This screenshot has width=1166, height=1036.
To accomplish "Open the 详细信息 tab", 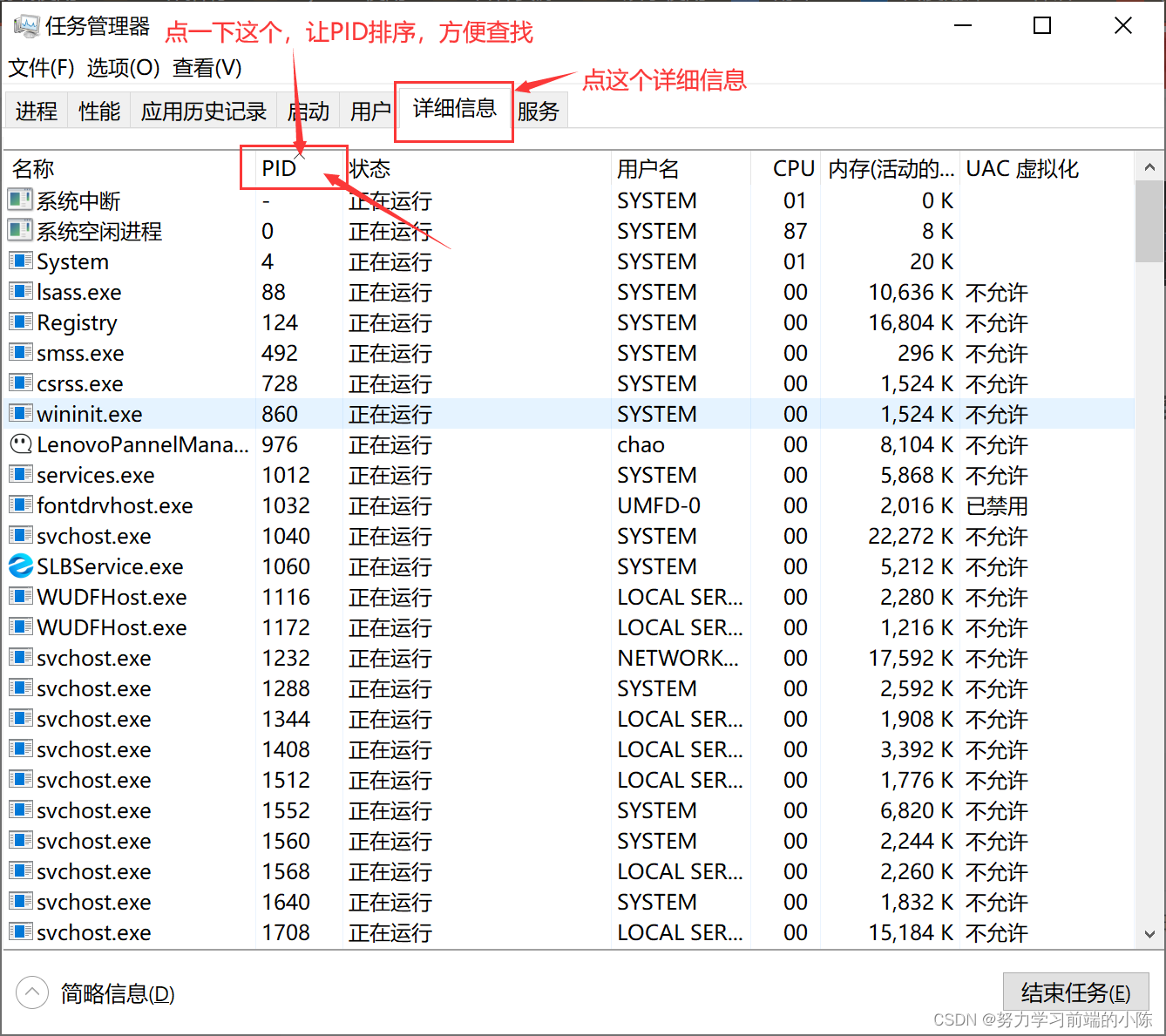I will tap(453, 111).
